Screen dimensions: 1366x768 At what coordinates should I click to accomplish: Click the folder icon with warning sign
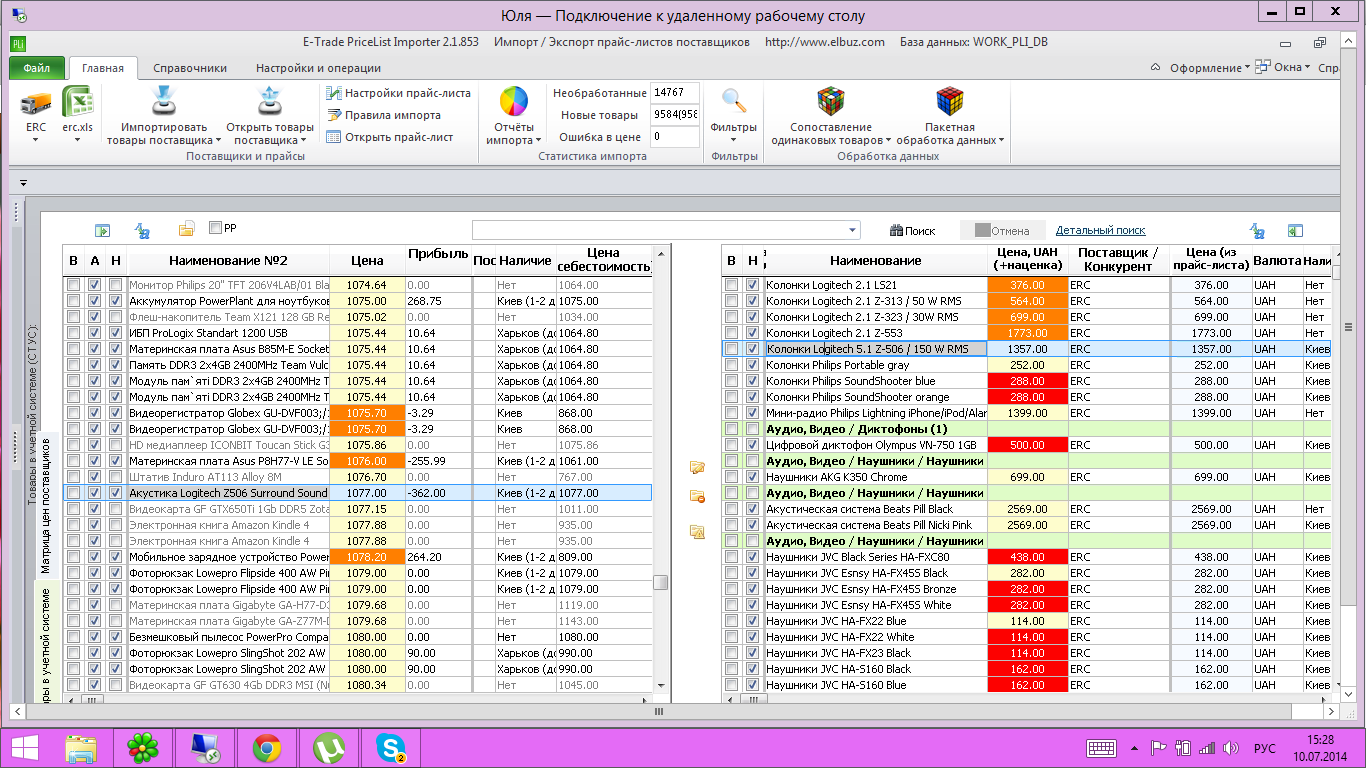pos(697,531)
